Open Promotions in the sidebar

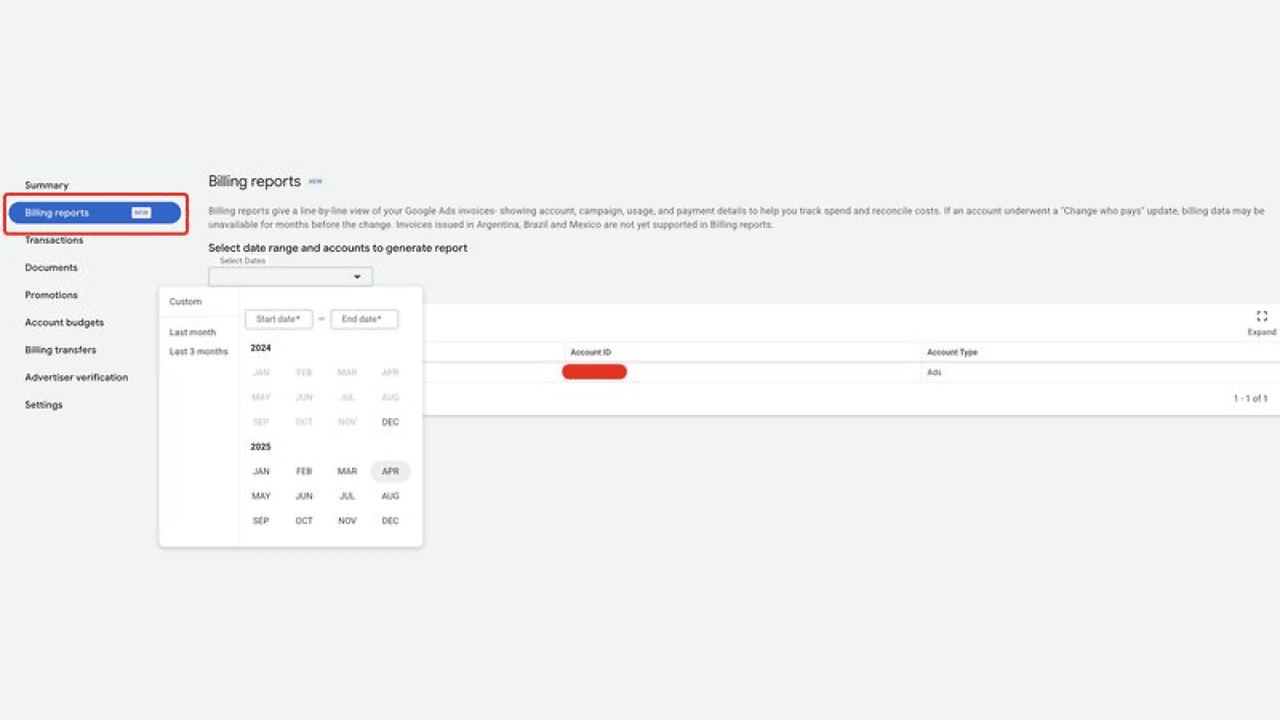click(51, 295)
